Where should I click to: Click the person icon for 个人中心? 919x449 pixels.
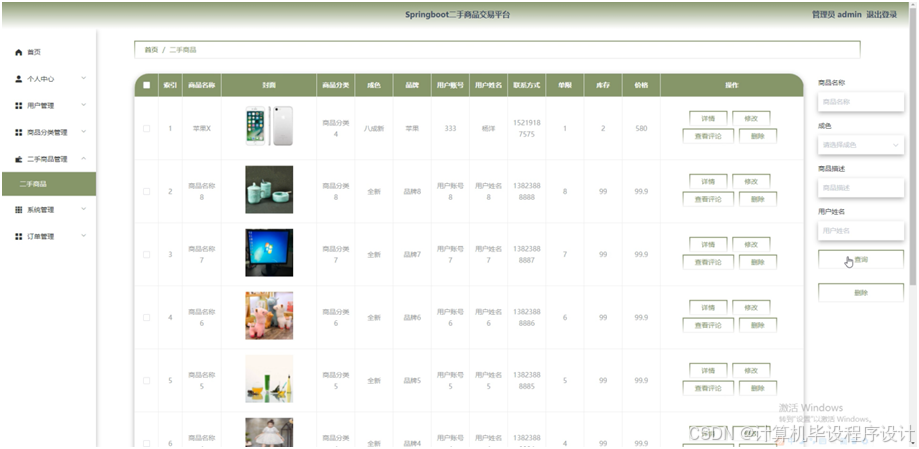click(19, 79)
